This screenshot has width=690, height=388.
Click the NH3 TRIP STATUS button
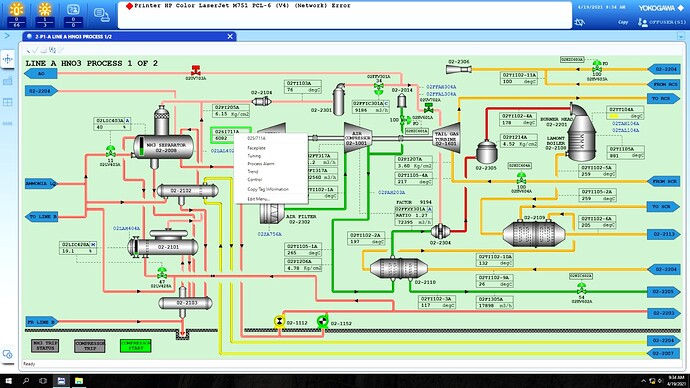pos(45,345)
